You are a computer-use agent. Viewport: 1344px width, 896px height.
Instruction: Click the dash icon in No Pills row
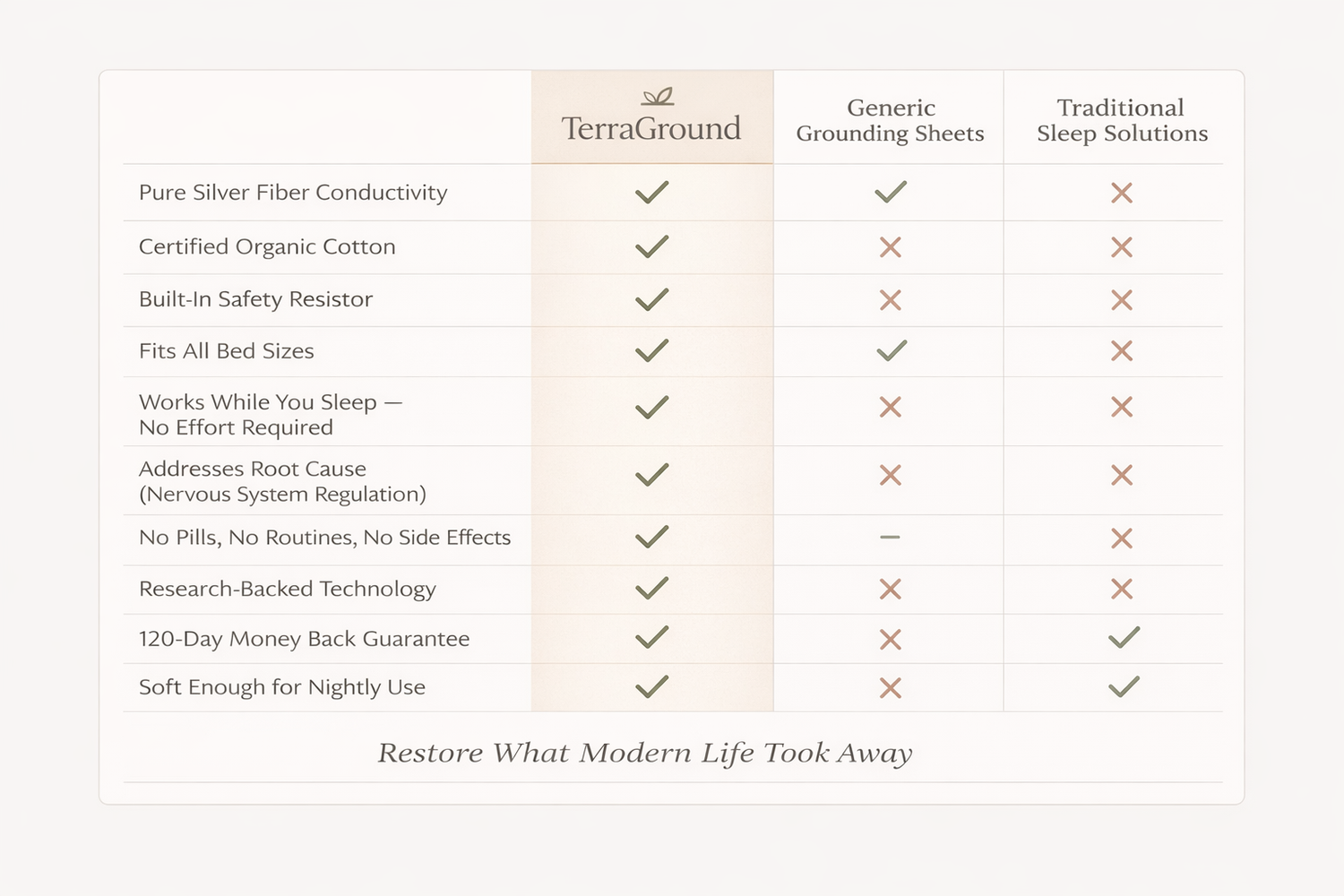point(890,538)
